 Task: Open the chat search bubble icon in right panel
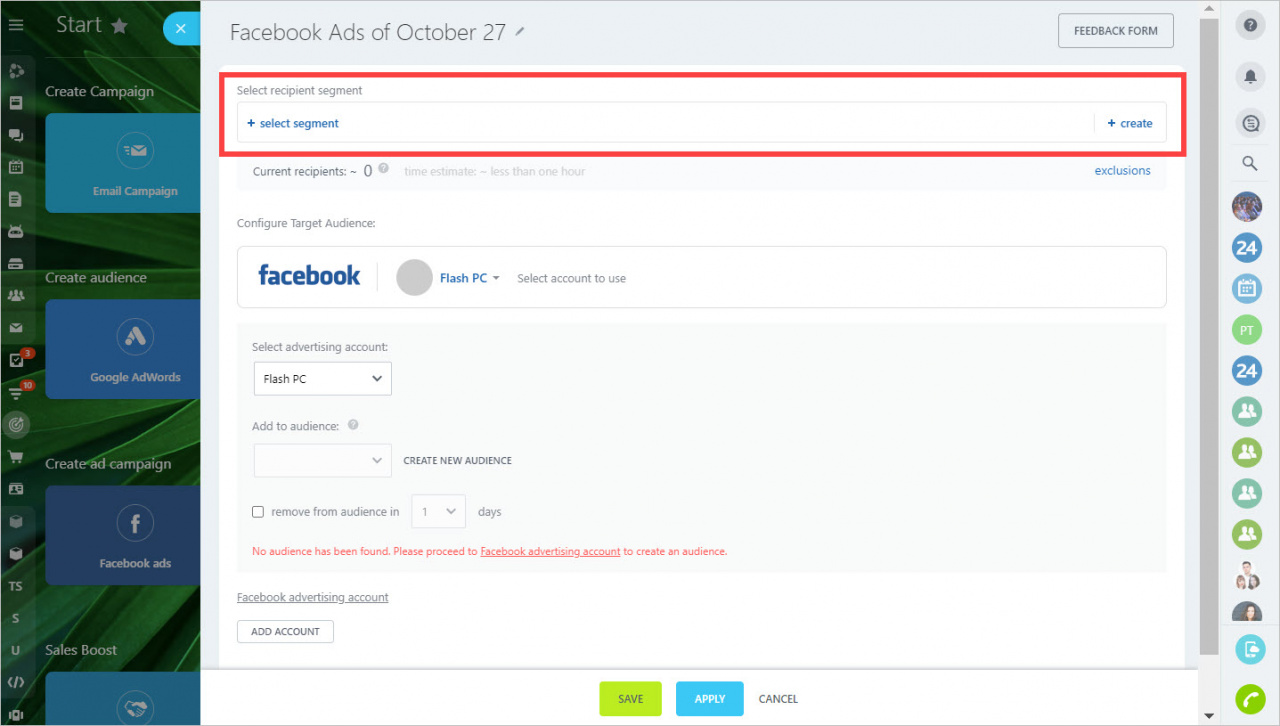pos(1248,123)
